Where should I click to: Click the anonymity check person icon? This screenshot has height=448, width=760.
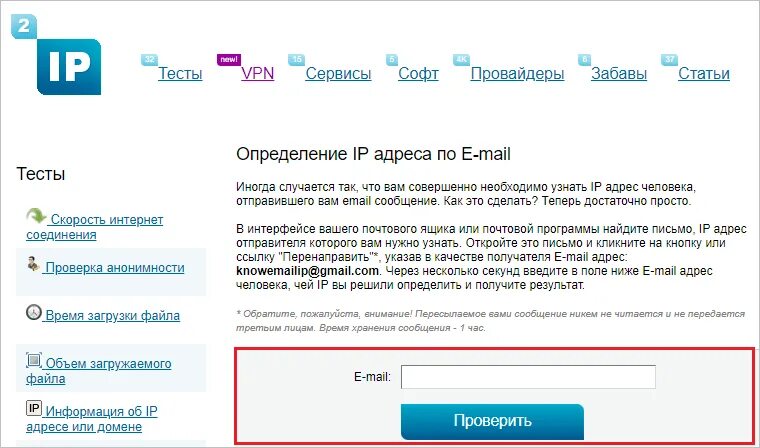[33, 264]
